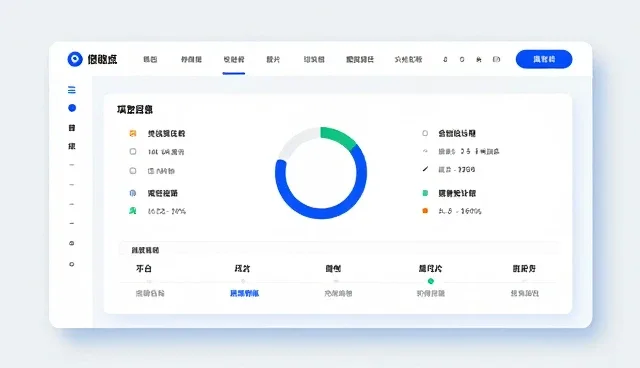Screen dimensions: 640x368
Task: Select the middle step label on the timeline
Action: pyautogui.click(x=333, y=268)
